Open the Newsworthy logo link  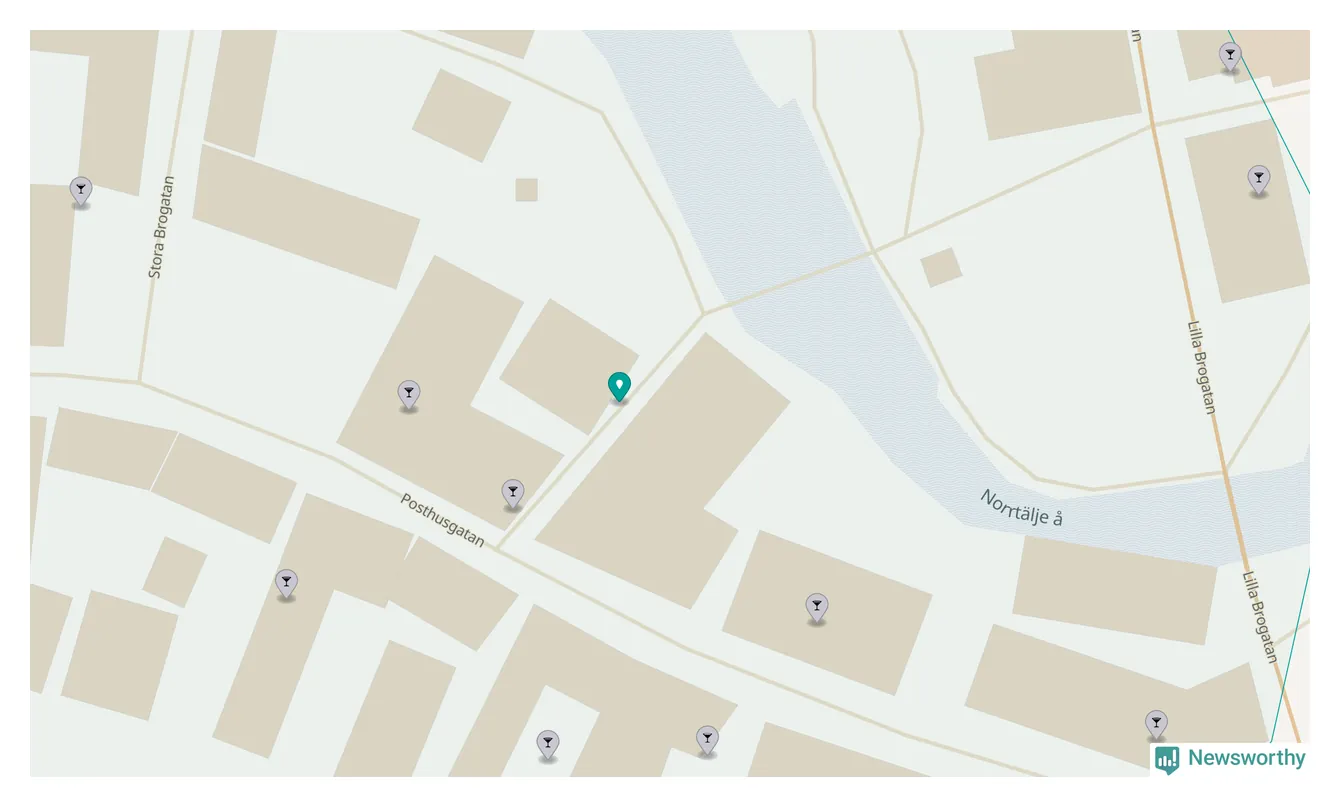tap(1230, 759)
